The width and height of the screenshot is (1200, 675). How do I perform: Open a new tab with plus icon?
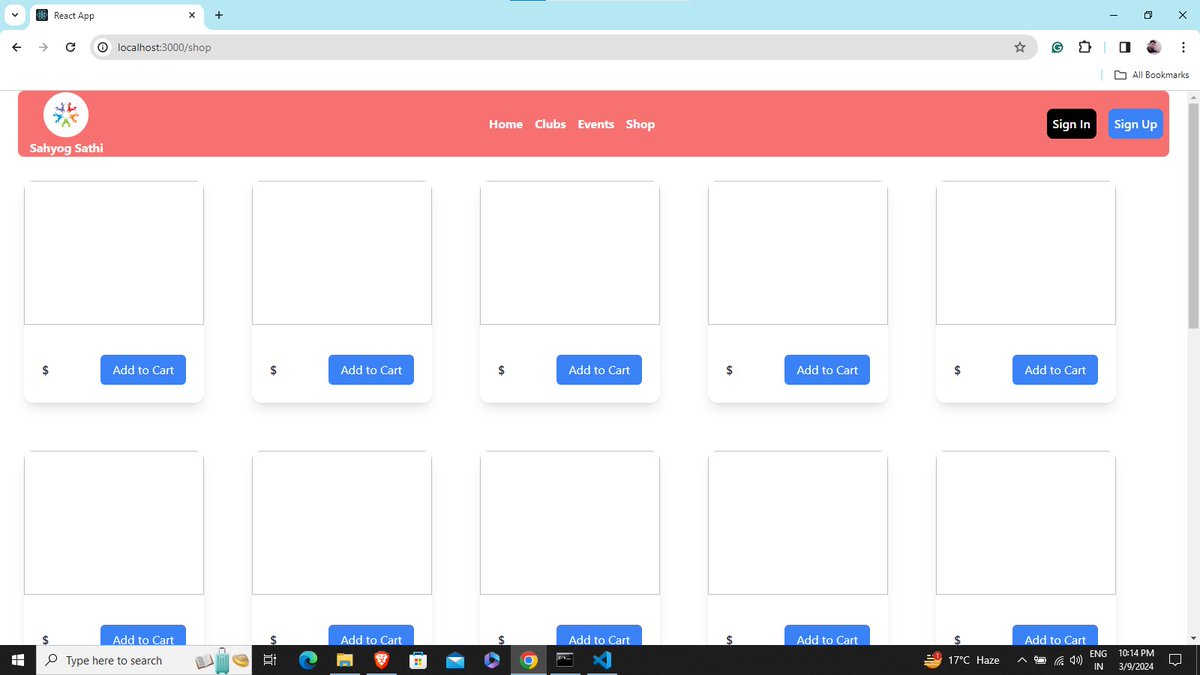click(219, 15)
